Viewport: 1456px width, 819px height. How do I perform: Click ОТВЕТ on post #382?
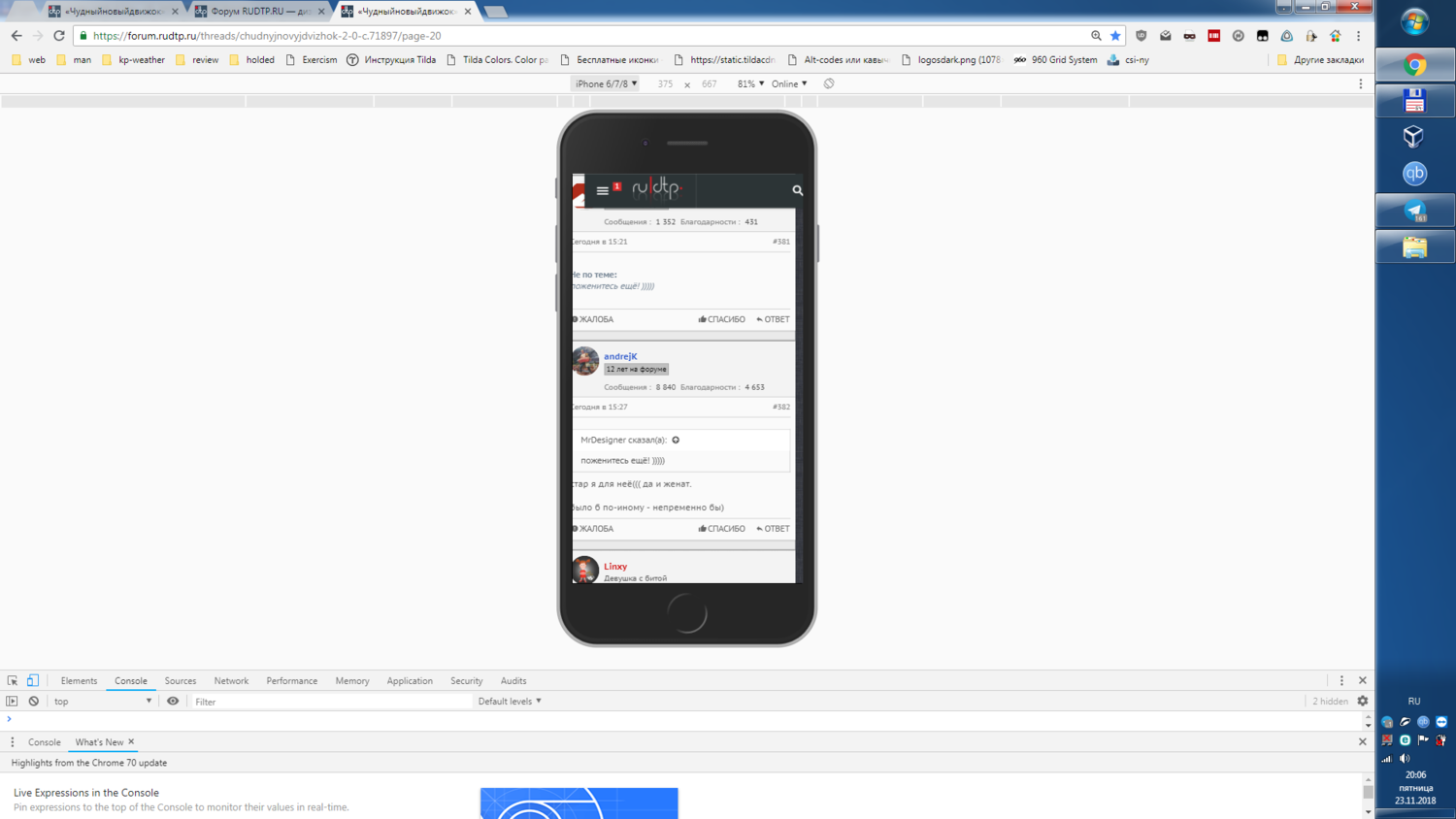774,529
